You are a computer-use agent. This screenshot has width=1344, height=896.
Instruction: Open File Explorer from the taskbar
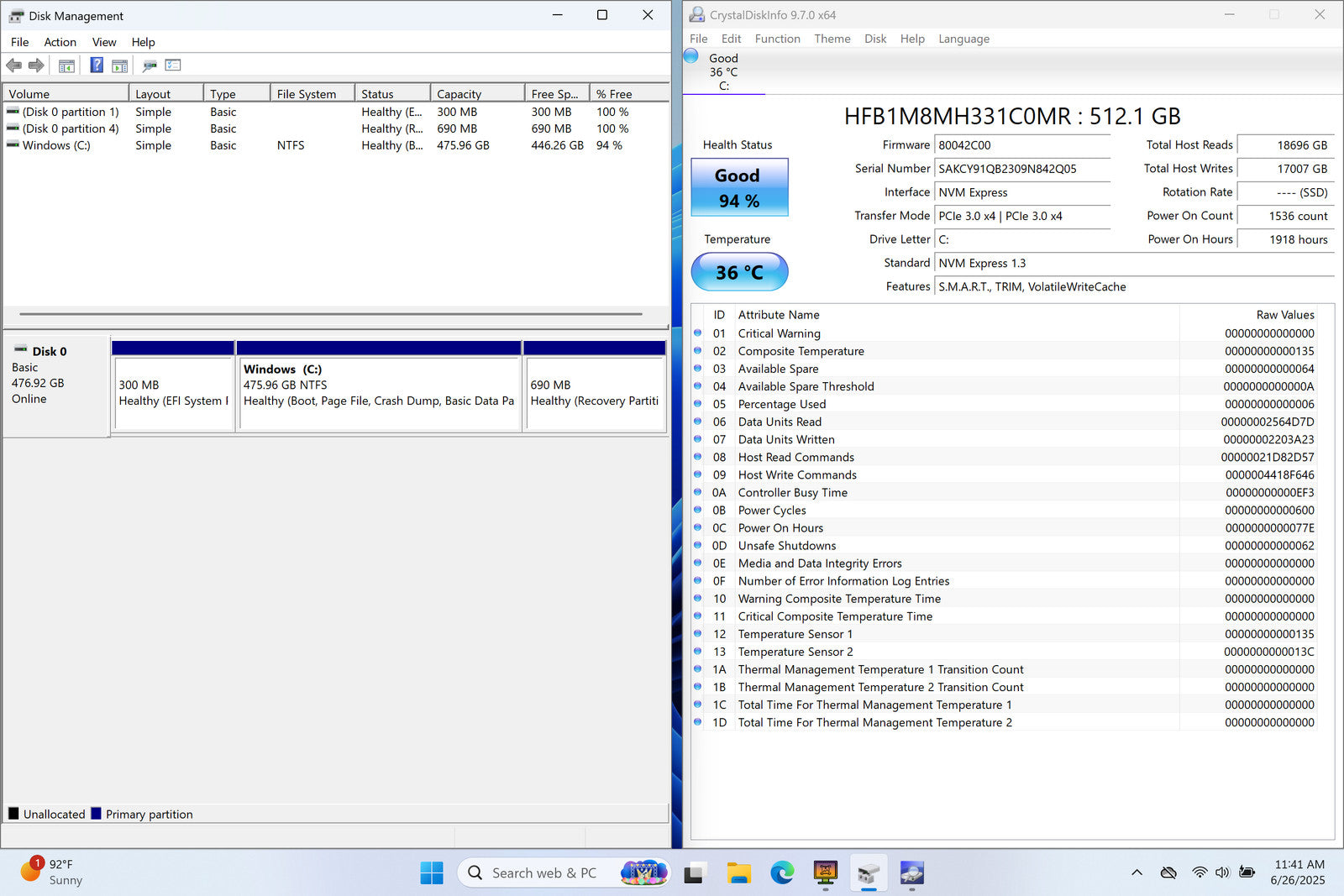(738, 873)
